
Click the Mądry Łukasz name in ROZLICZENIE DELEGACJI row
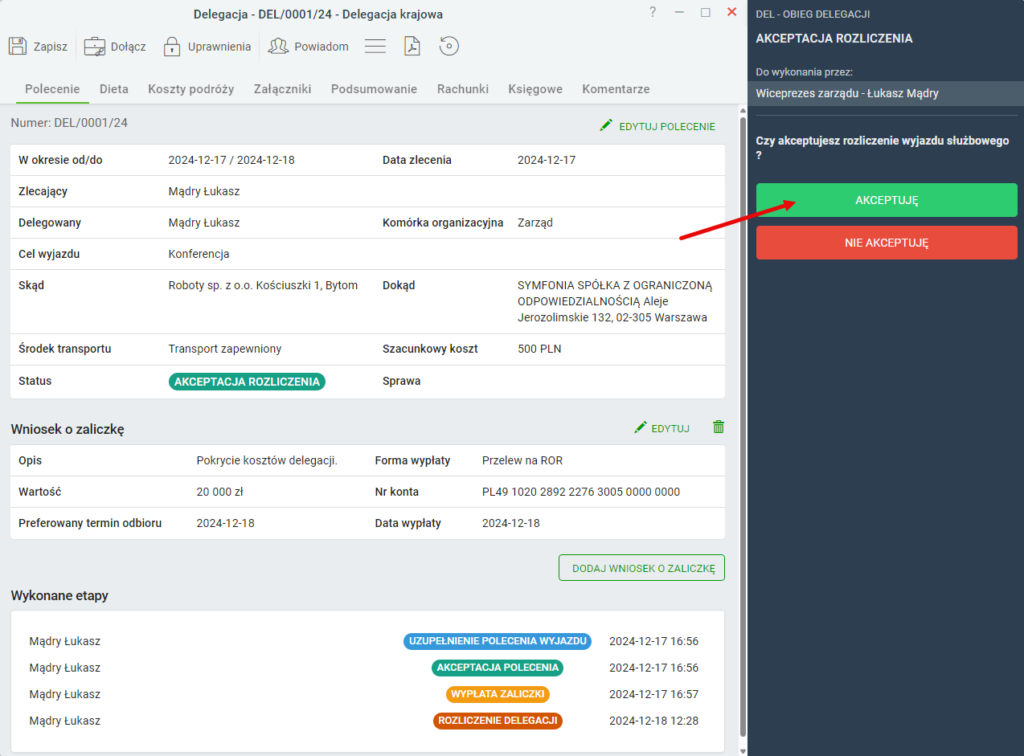tap(65, 721)
